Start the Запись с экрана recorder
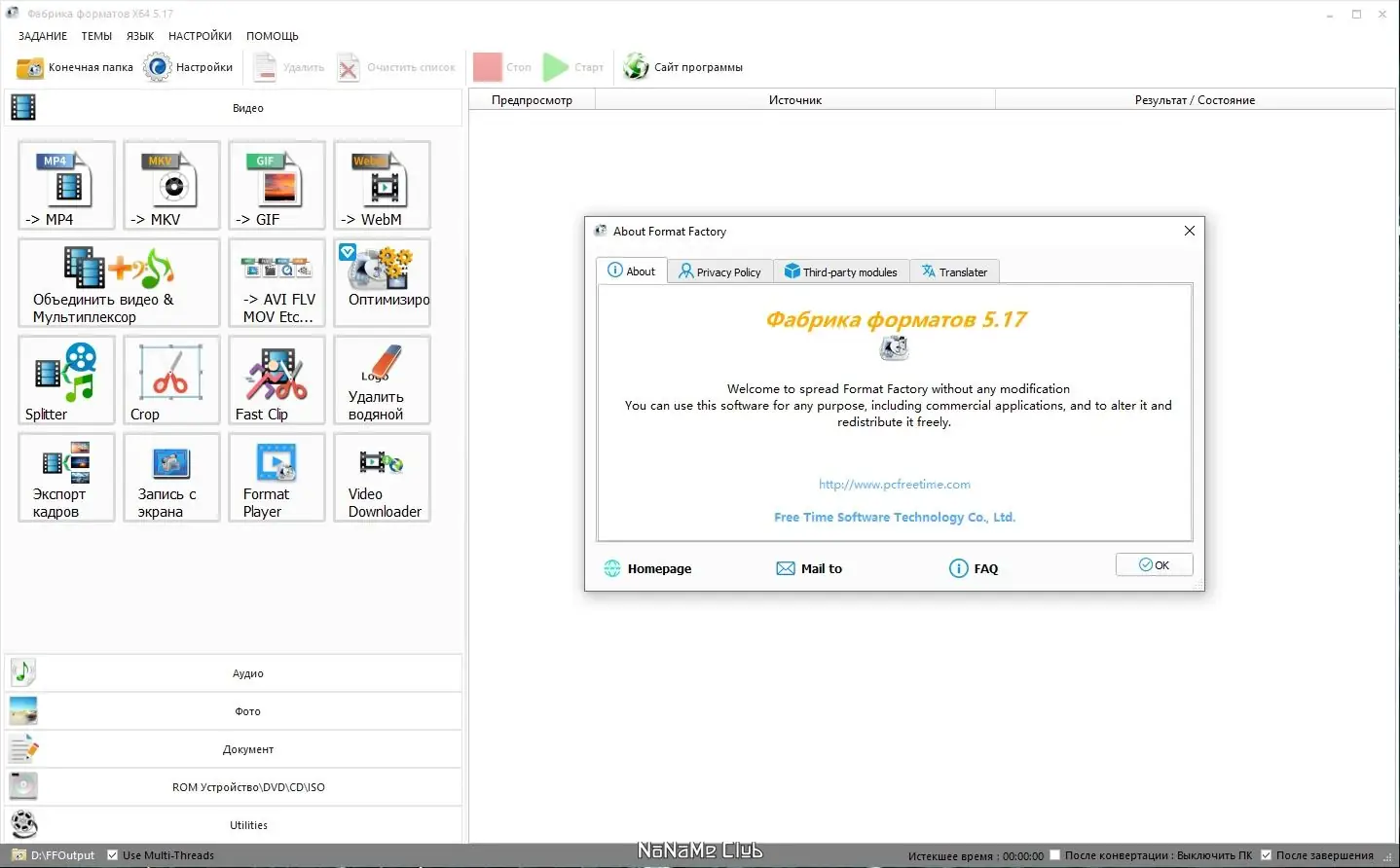The height and width of the screenshot is (868, 1400). point(171,477)
